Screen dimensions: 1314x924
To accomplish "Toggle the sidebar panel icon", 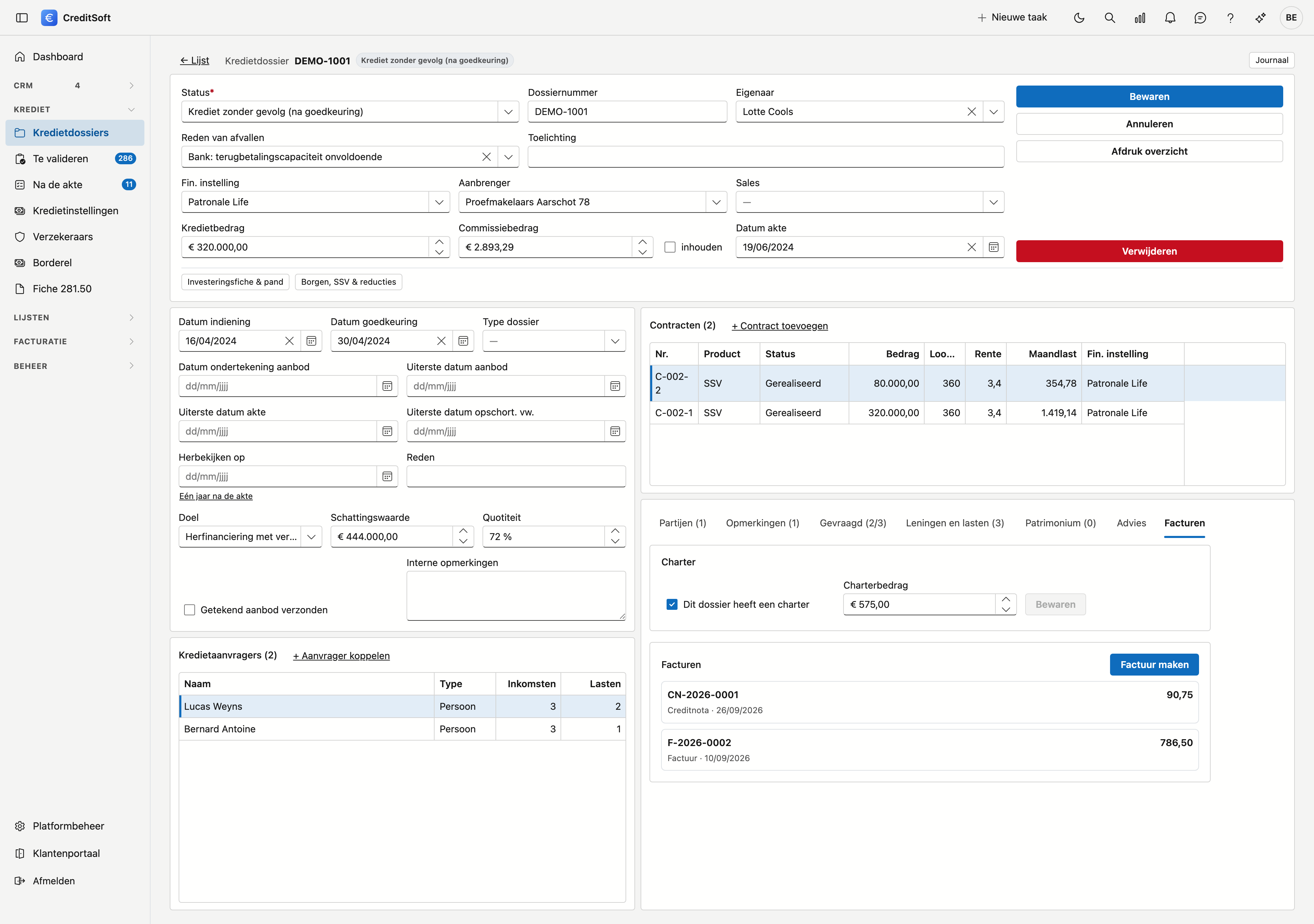I will tap(22, 18).
